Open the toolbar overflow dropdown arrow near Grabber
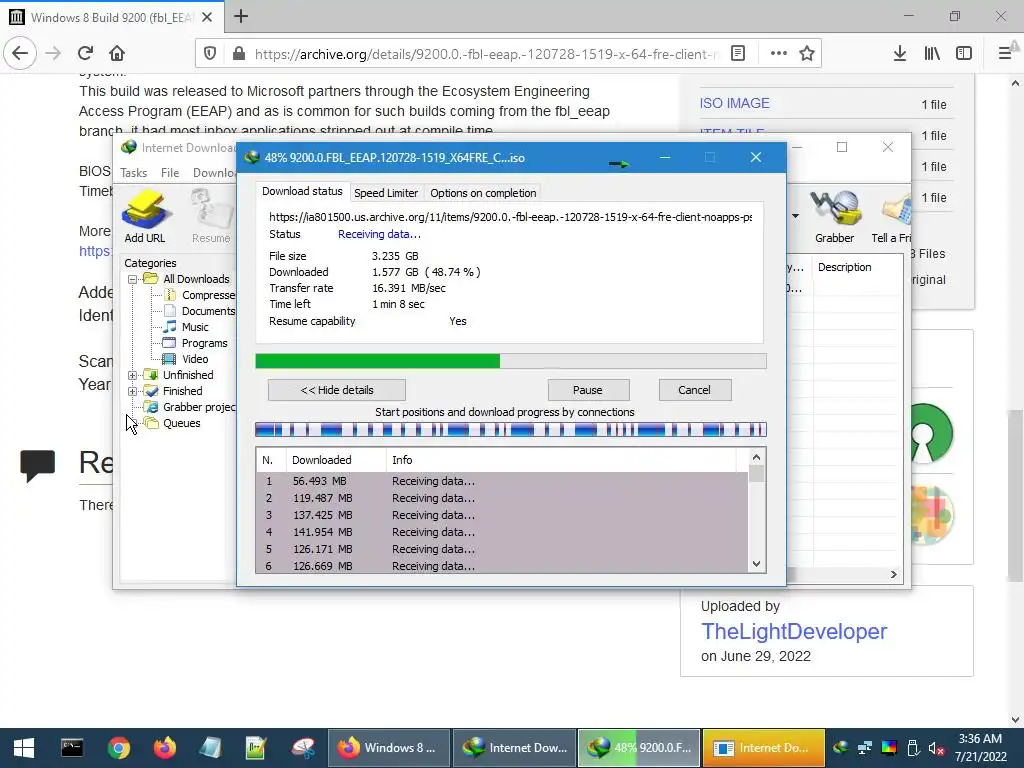This screenshot has height=768, width=1024. click(x=795, y=216)
